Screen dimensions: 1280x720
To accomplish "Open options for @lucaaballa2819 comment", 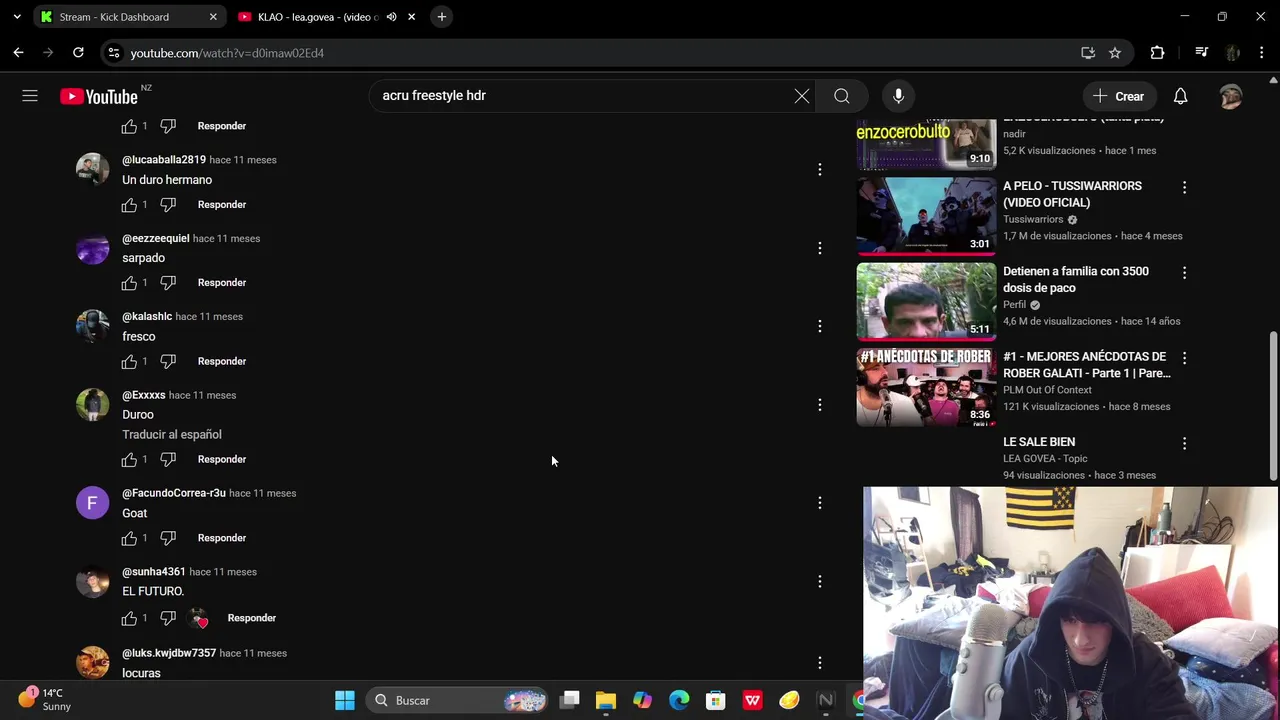I will click(820, 170).
